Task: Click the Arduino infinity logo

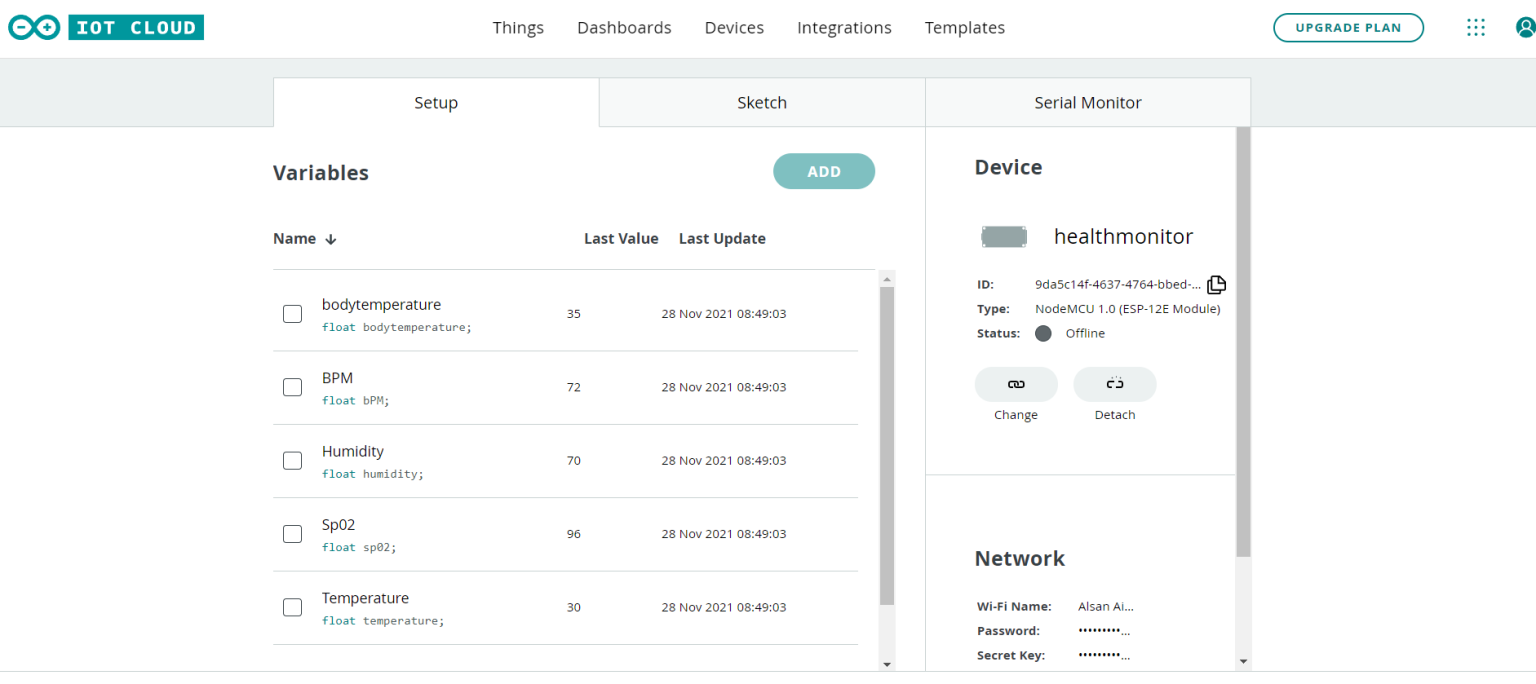Action: coord(33,27)
